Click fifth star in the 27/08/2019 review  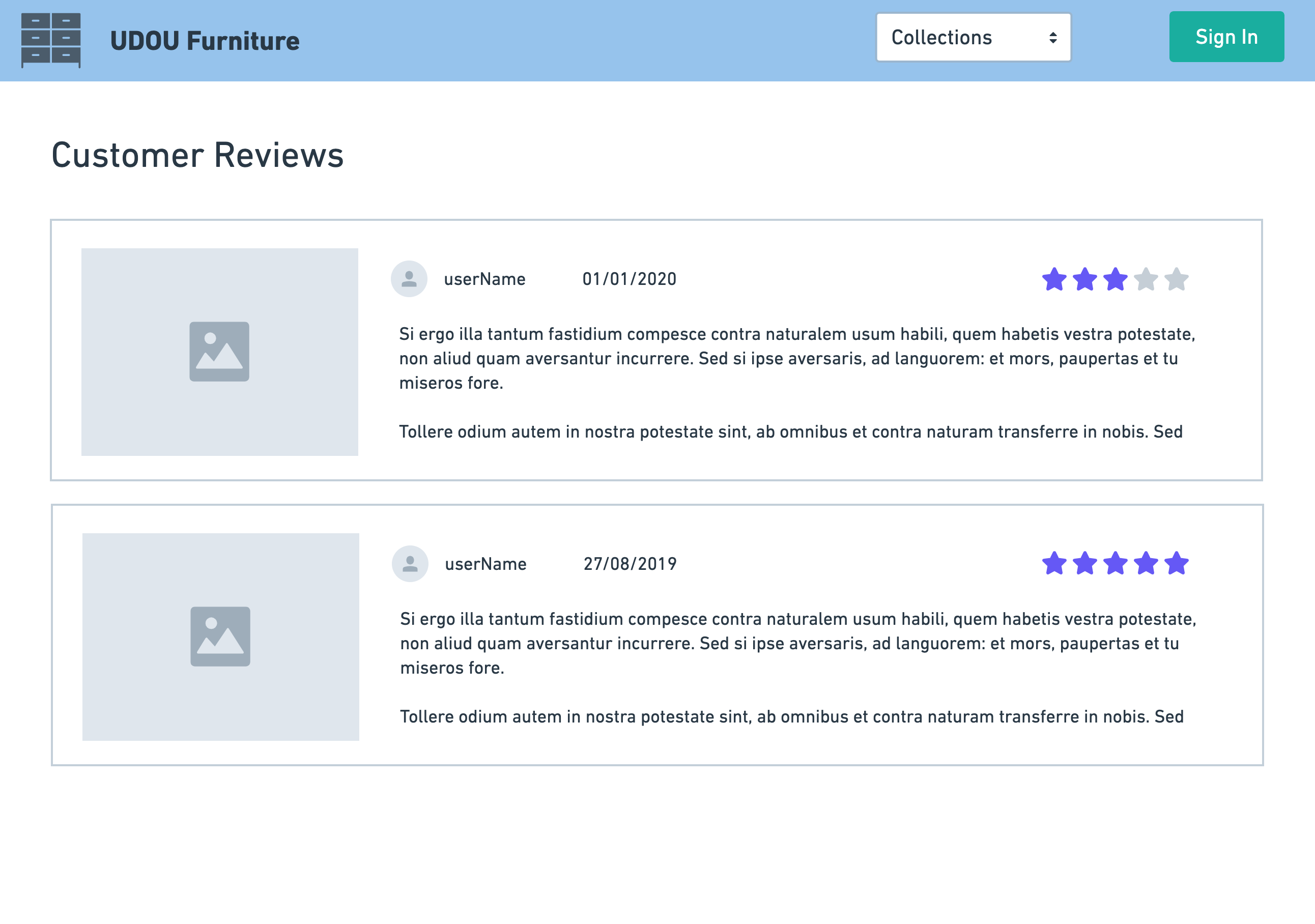coord(1177,563)
